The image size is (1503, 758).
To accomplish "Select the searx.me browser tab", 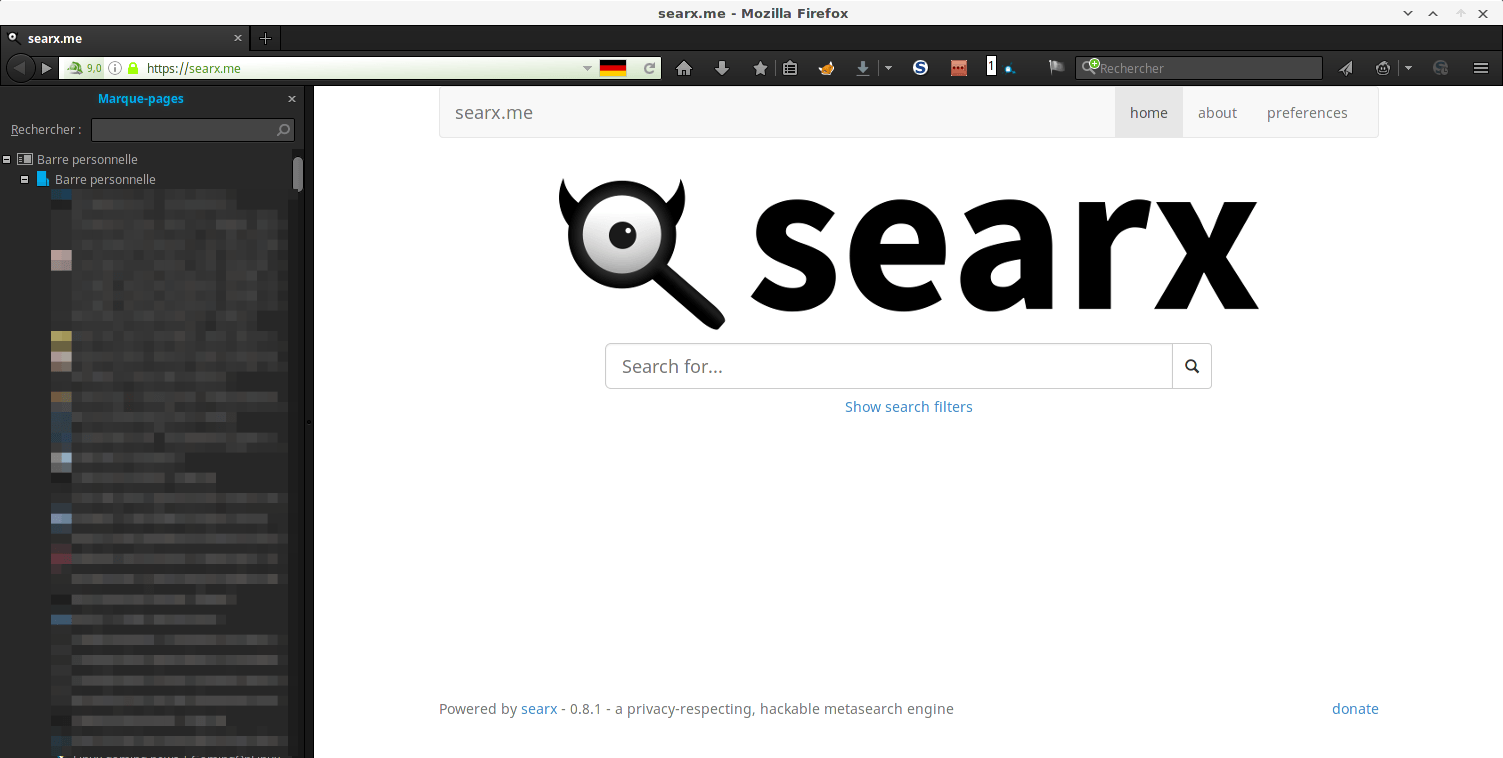I will (125, 38).
